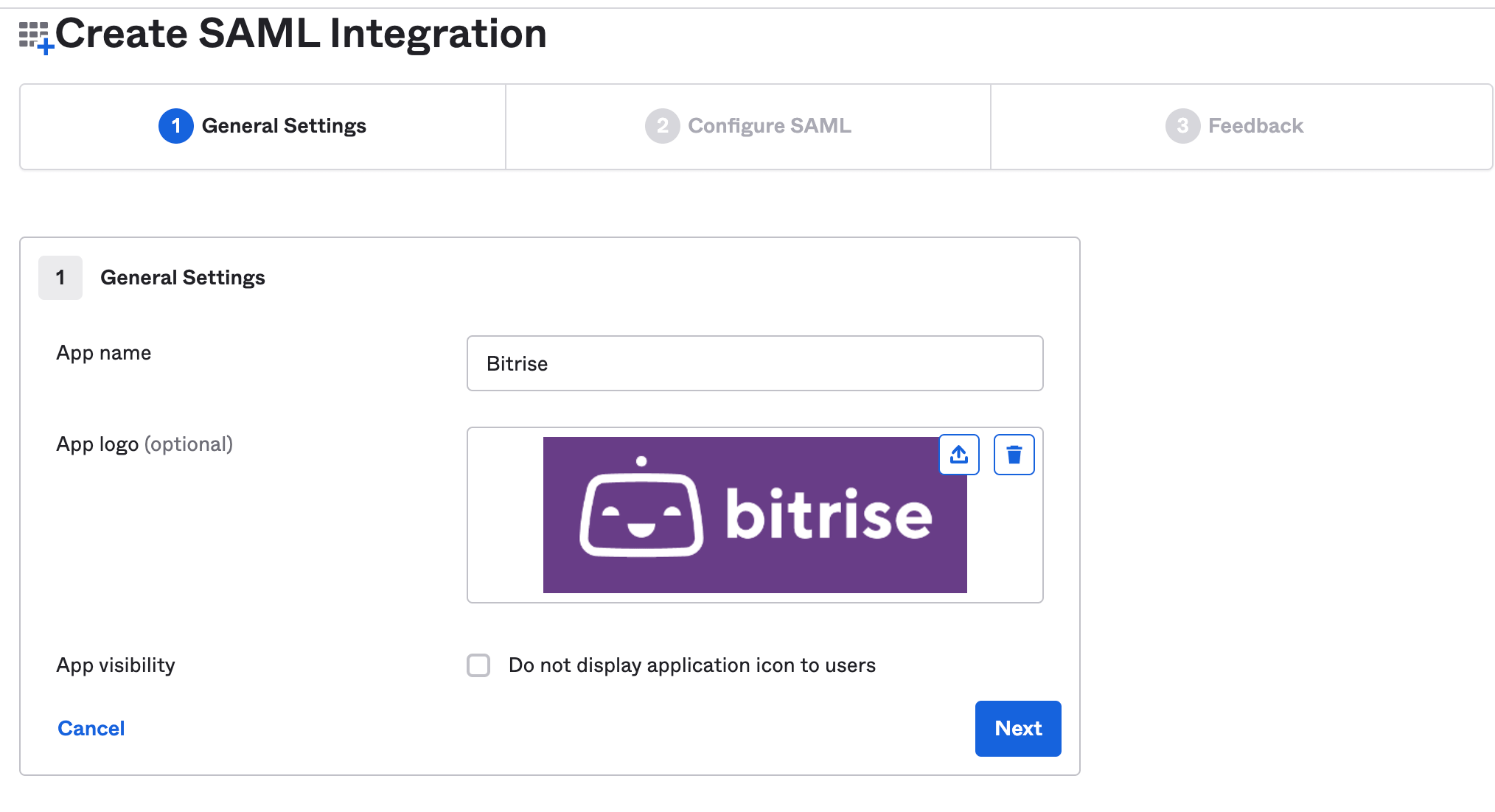
Task: Enable Do not display application icon checkbox
Action: [x=478, y=665]
